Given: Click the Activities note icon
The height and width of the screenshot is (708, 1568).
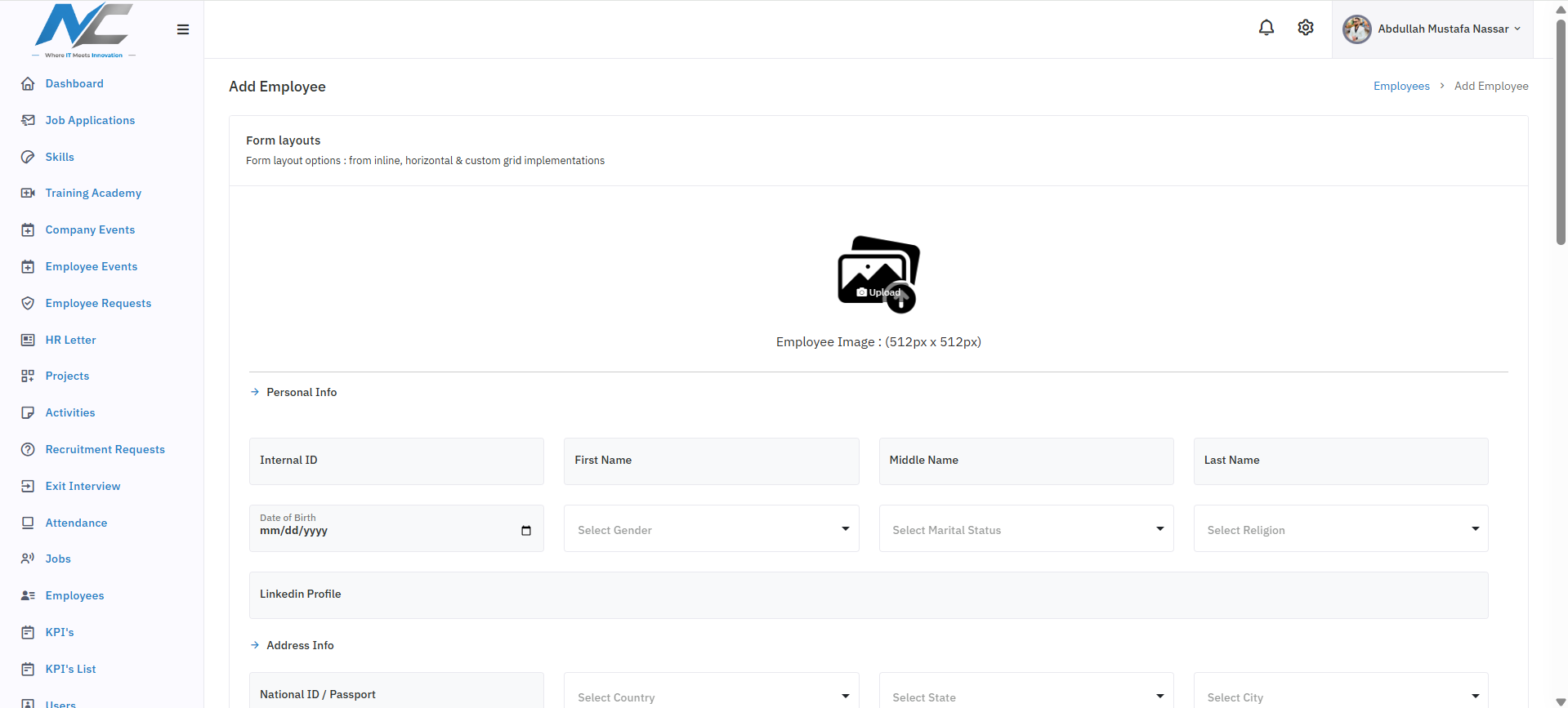Looking at the screenshot, I should pyautogui.click(x=28, y=412).
